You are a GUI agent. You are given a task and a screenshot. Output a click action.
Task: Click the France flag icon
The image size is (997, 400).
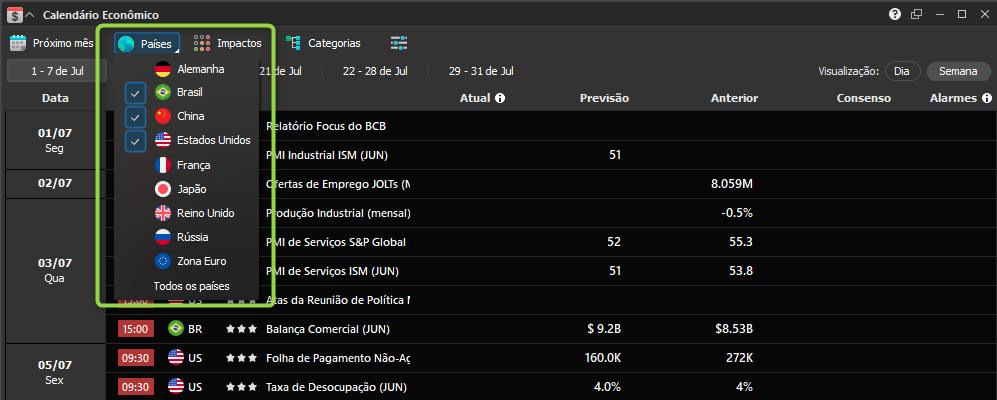coord(163,165)
